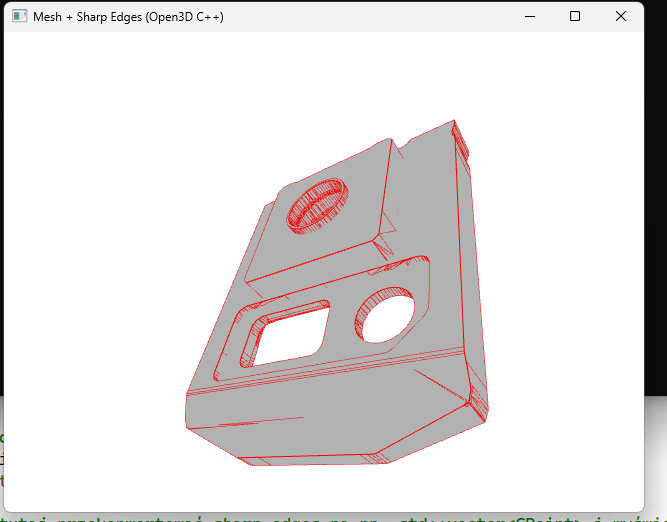Minimize the Mesh + Sharp Edges window
Viewport: 667px width, 522px height.
pyautogui.click(x=529, y=17)
